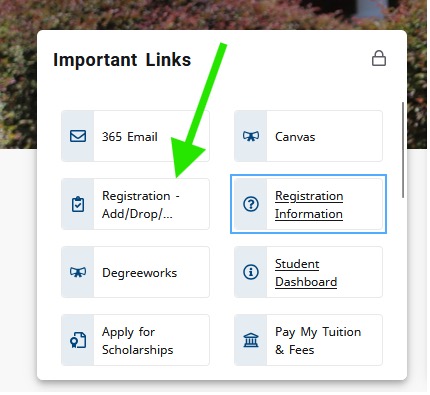Click the envelope icon for 365 Email
Viewport: 430px width, 395px height.
coord(78,136)
